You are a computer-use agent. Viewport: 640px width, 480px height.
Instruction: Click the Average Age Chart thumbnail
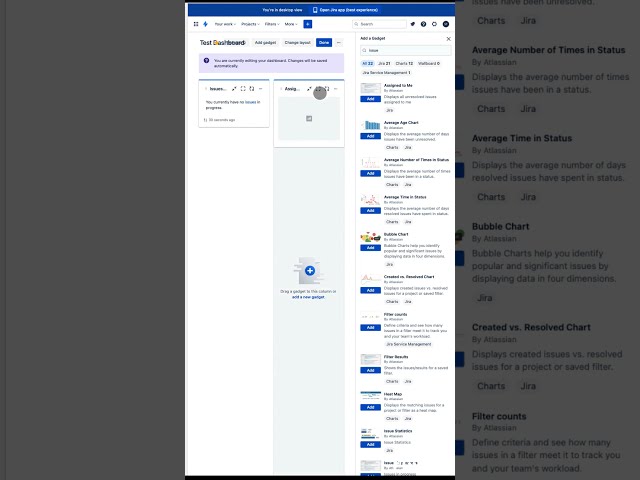click(371, 124)
